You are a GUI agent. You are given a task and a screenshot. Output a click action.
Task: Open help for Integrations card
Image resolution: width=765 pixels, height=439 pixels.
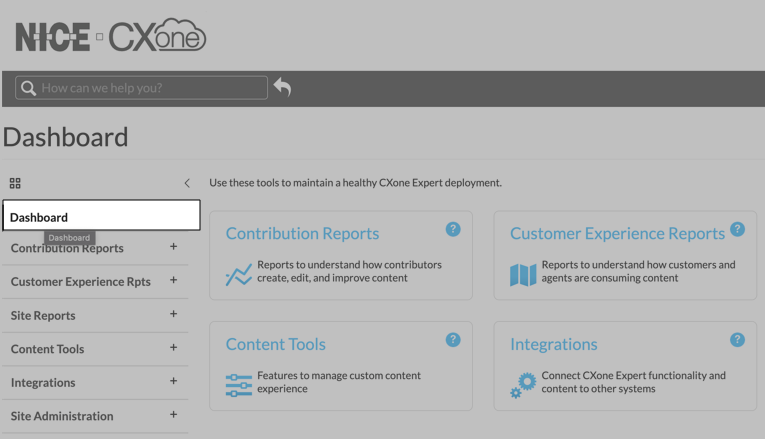point(737,340)
